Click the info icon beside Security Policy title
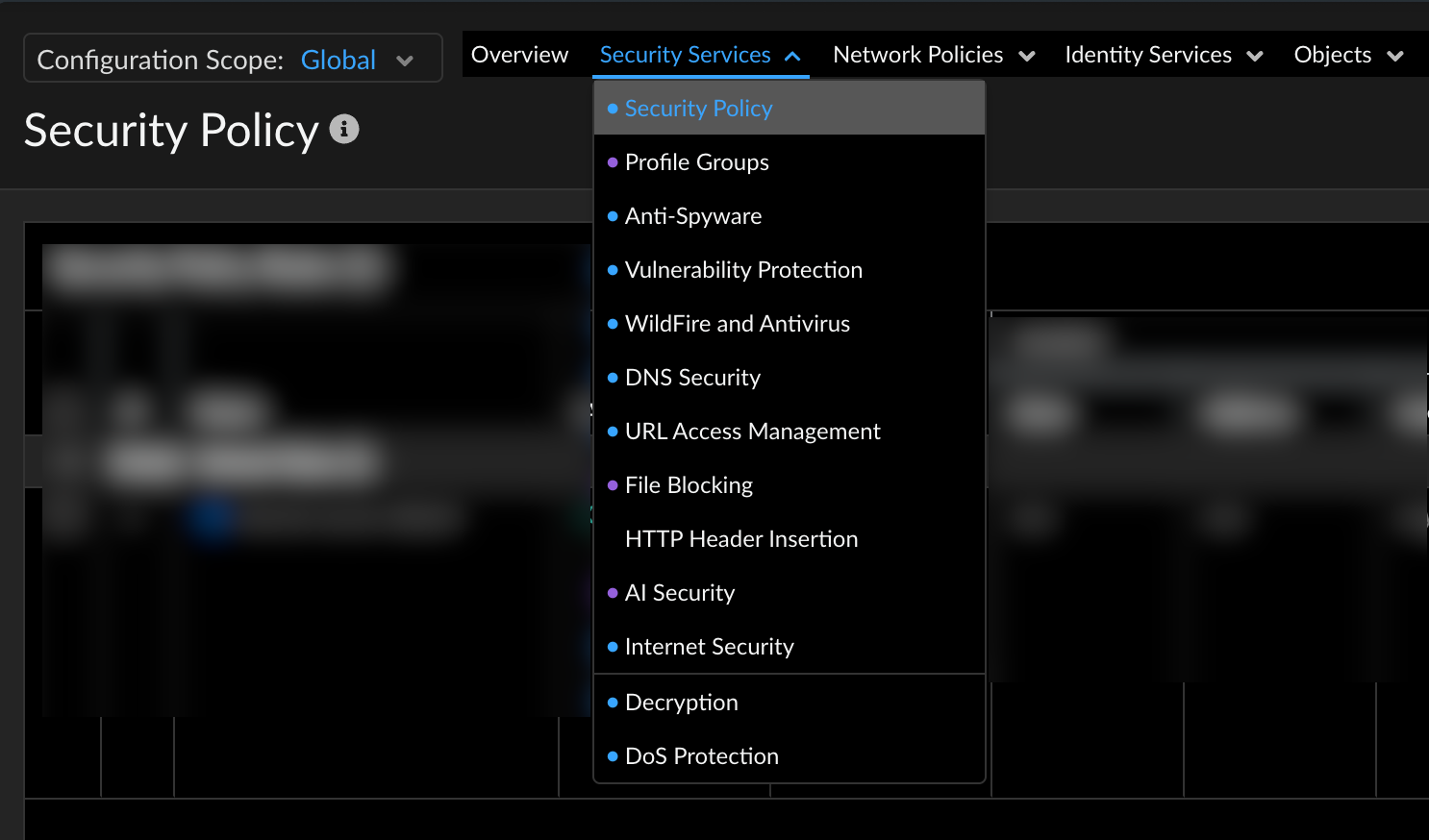The height and width of the screenshot is (840, 1429). point(344,129)
